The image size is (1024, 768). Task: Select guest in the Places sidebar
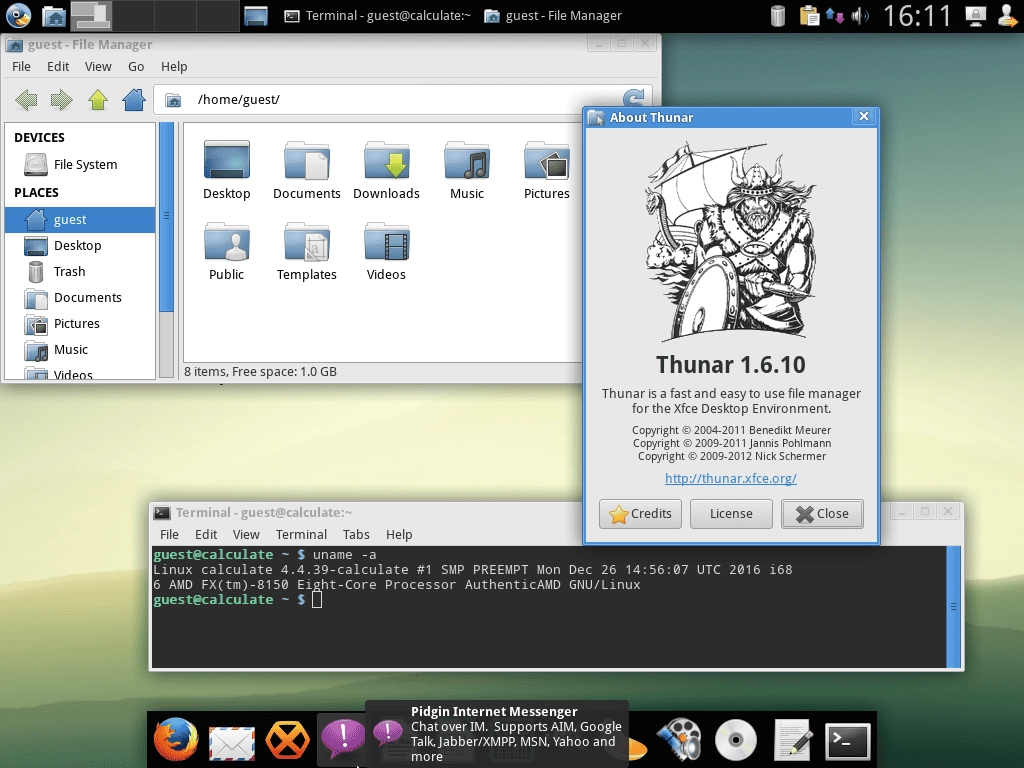point(80,219)
